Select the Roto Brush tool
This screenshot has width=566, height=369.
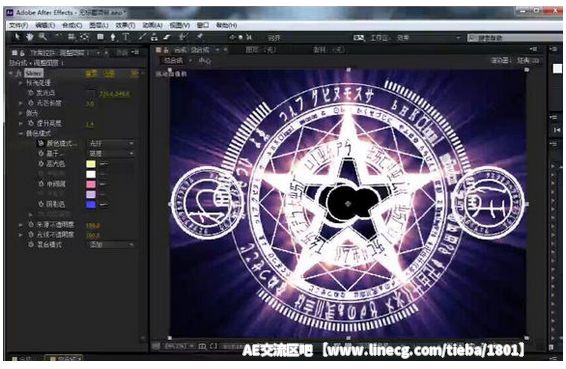[x=183, y=37]
